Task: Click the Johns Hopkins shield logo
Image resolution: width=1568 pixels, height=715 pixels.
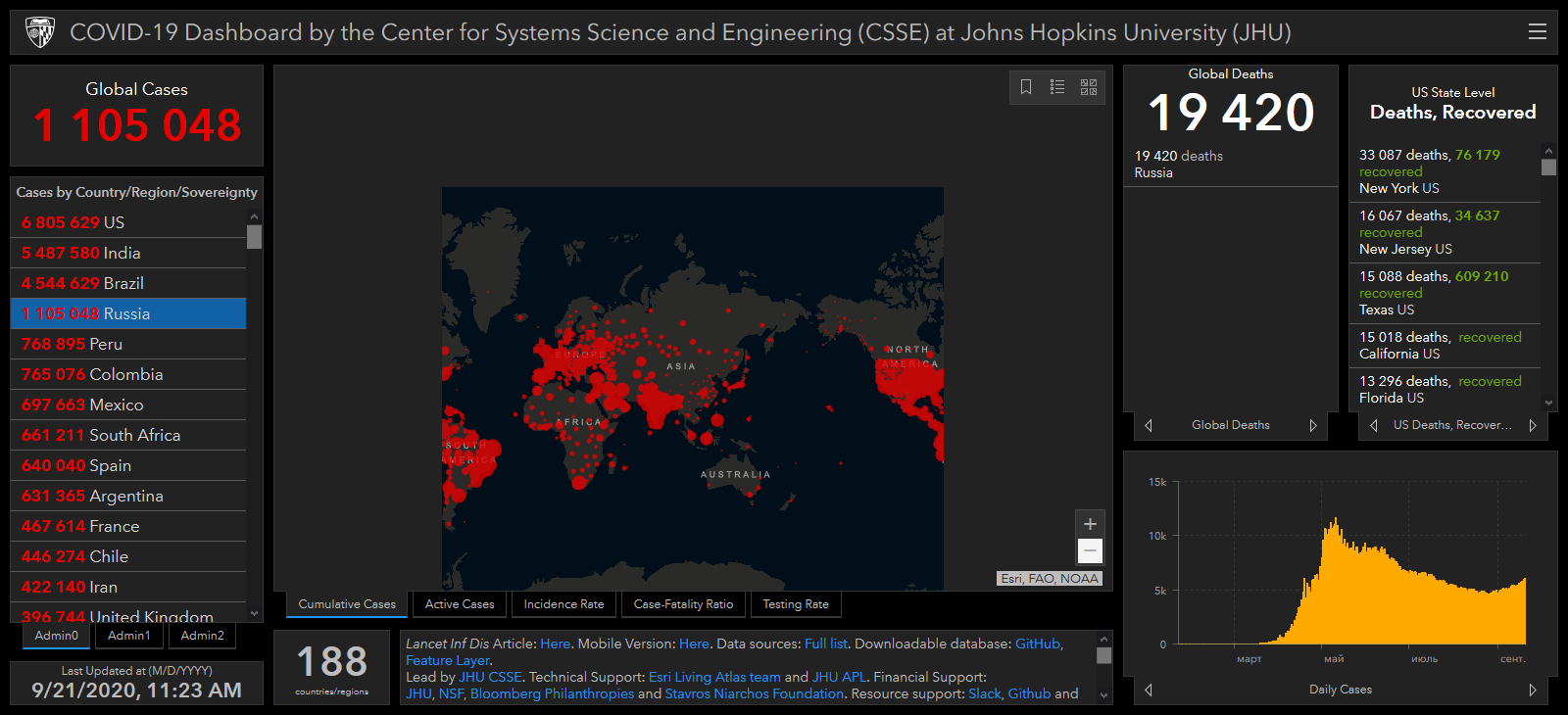Action: (40, 32)
